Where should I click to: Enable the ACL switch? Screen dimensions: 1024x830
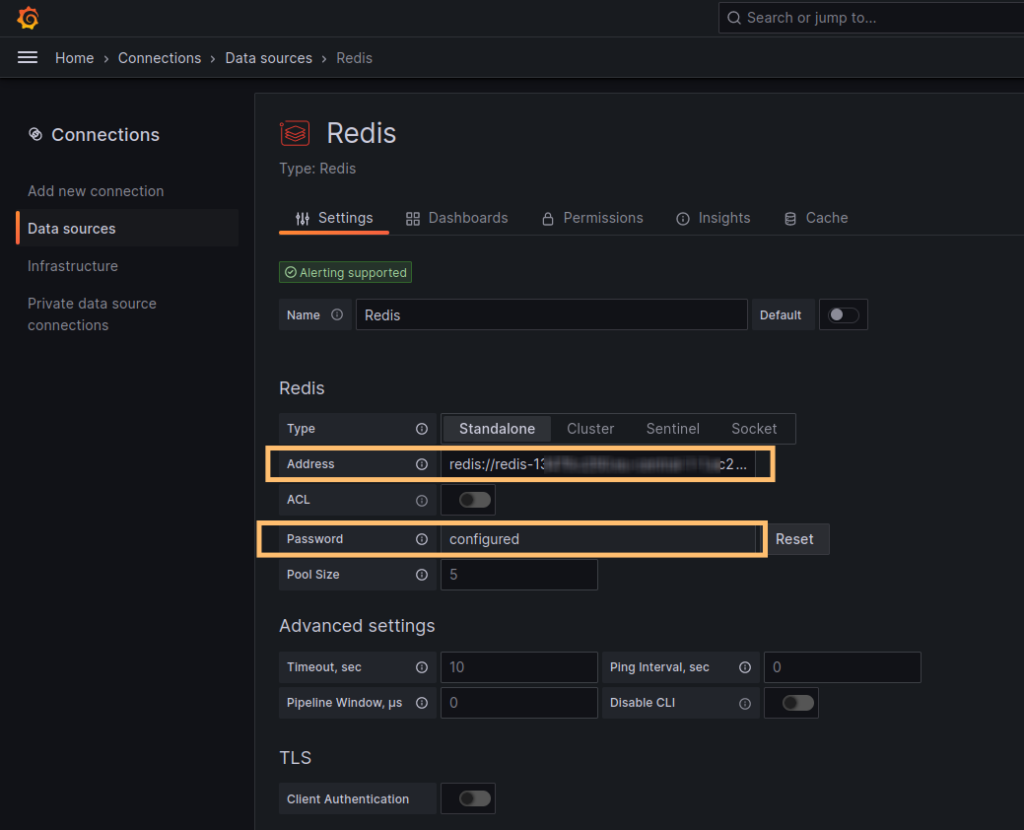475,500
